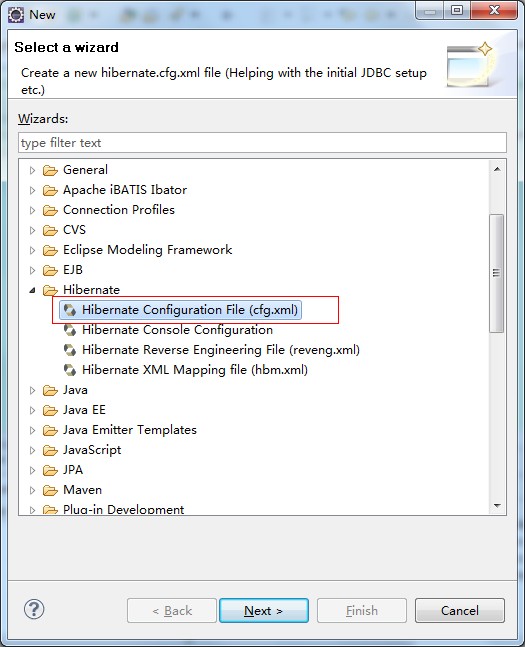The width and height of the screenshot is (525, 647).
Task: Select the JavaScript wizard category
Action: [92, 450]
